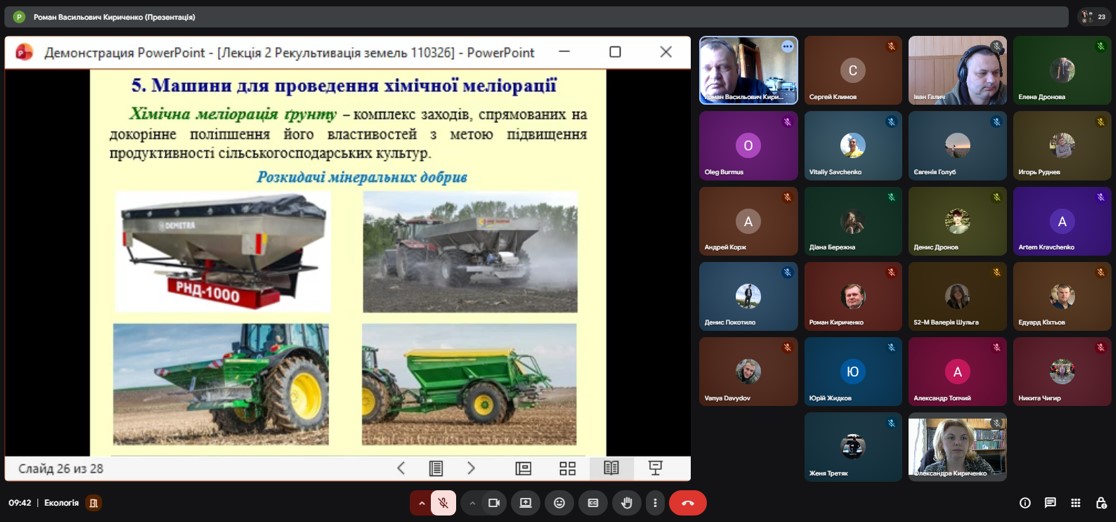
Task: Open the chat panel
Action: coord(1050,503)
